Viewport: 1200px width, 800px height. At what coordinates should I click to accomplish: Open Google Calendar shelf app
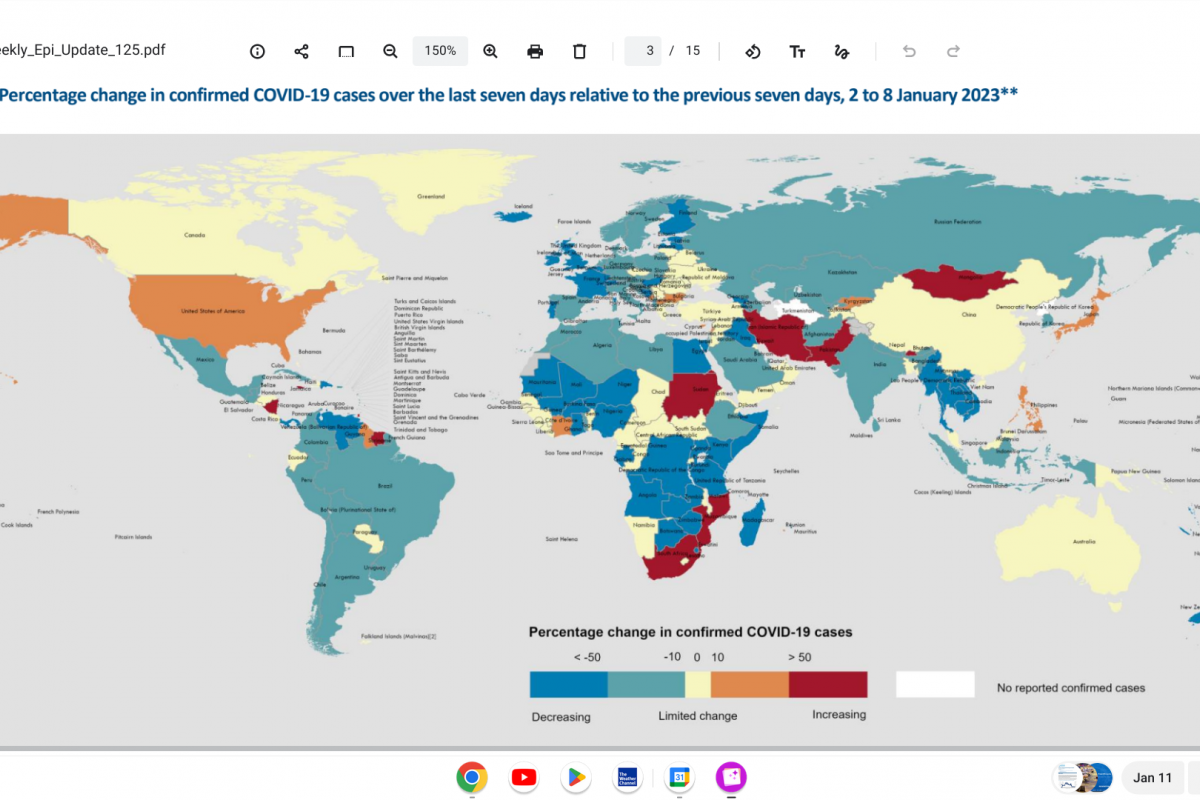[x=679, y=777]
